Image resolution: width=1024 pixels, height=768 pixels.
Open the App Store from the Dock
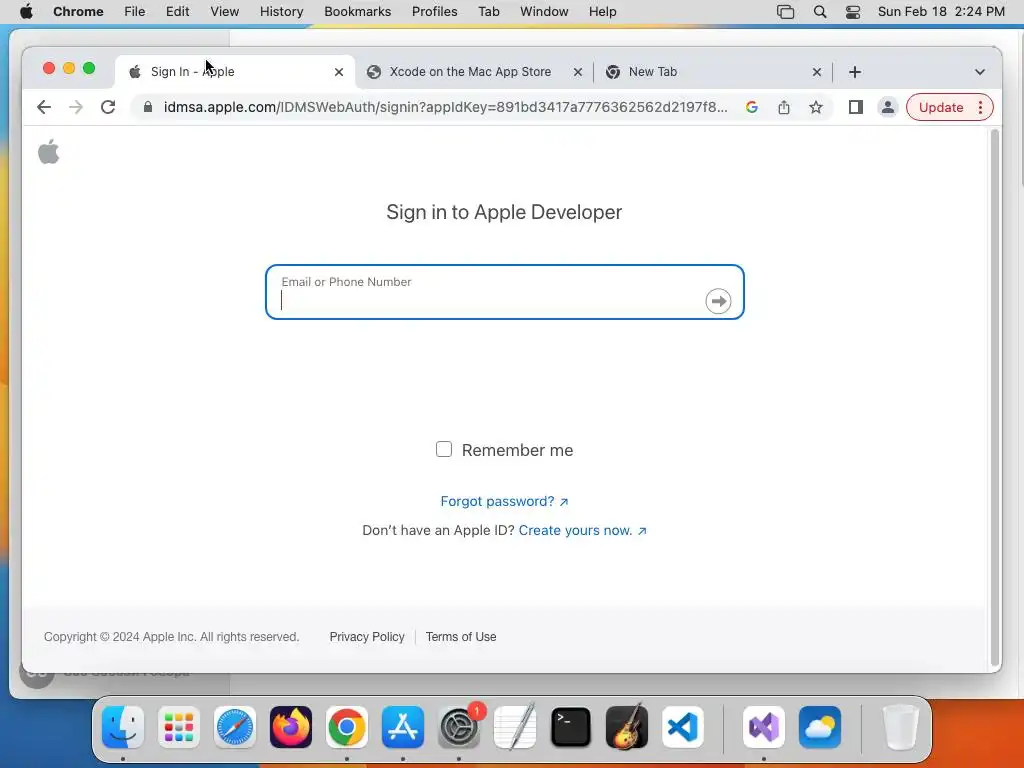[403, 727]
